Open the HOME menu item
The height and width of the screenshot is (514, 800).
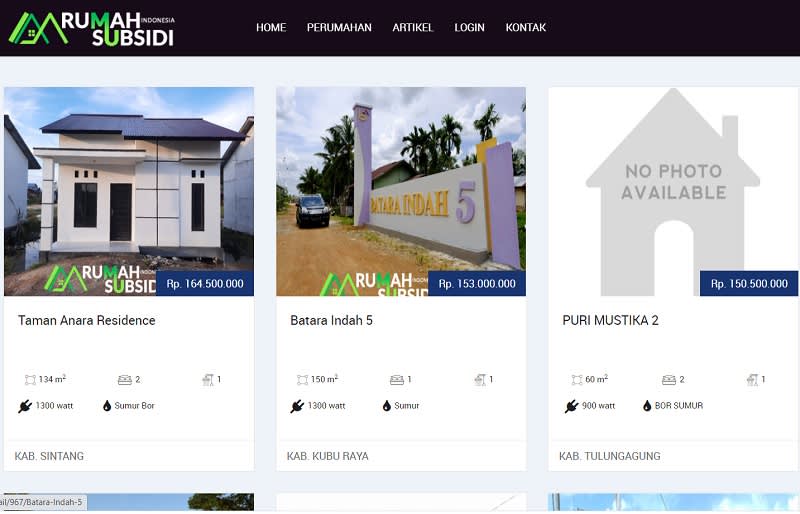coord(271,28)
